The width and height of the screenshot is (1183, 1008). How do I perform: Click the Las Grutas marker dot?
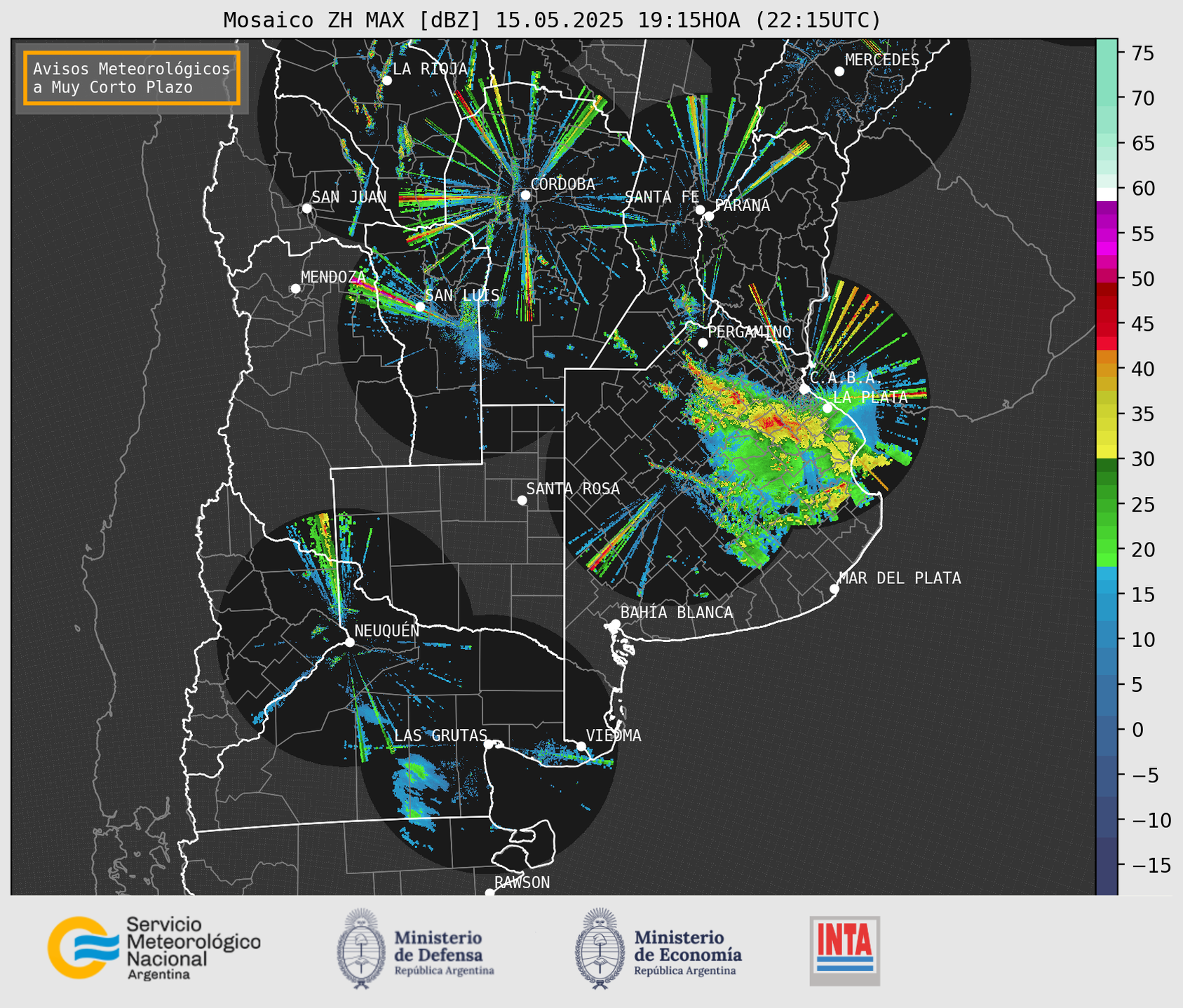click(489, 744)
